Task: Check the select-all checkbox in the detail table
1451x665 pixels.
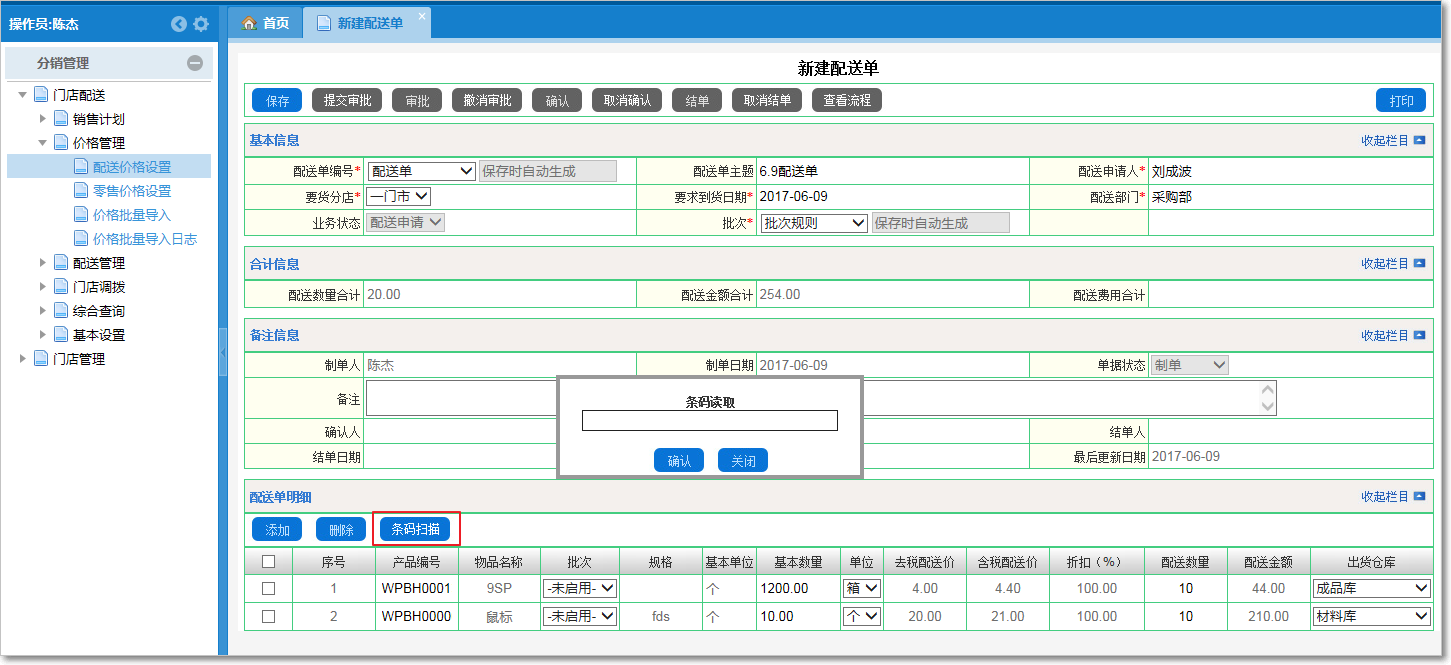Action: pos(267,560)
